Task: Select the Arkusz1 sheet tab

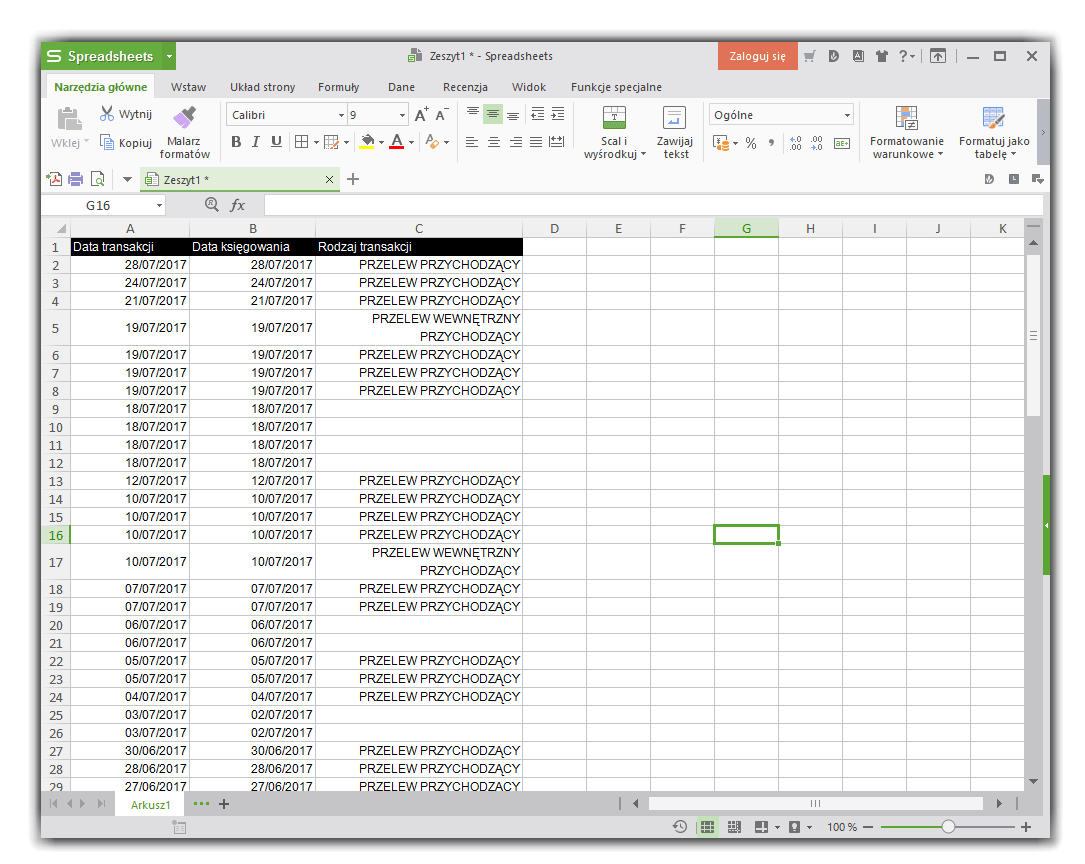Action: (x=150, y=805)
